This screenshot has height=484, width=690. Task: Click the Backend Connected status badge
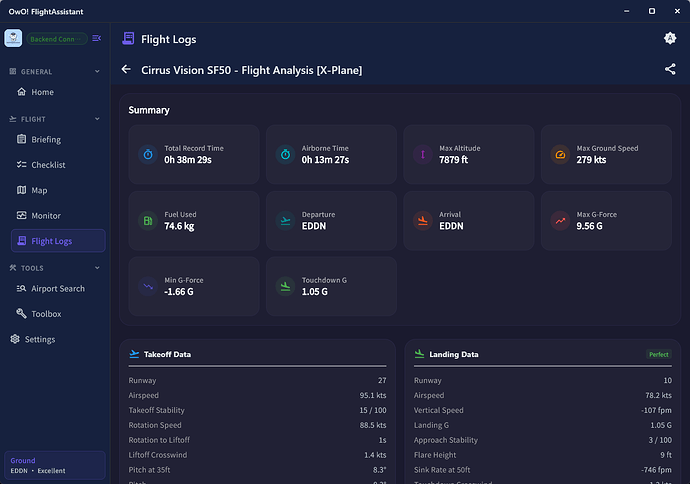pos(57,39)
